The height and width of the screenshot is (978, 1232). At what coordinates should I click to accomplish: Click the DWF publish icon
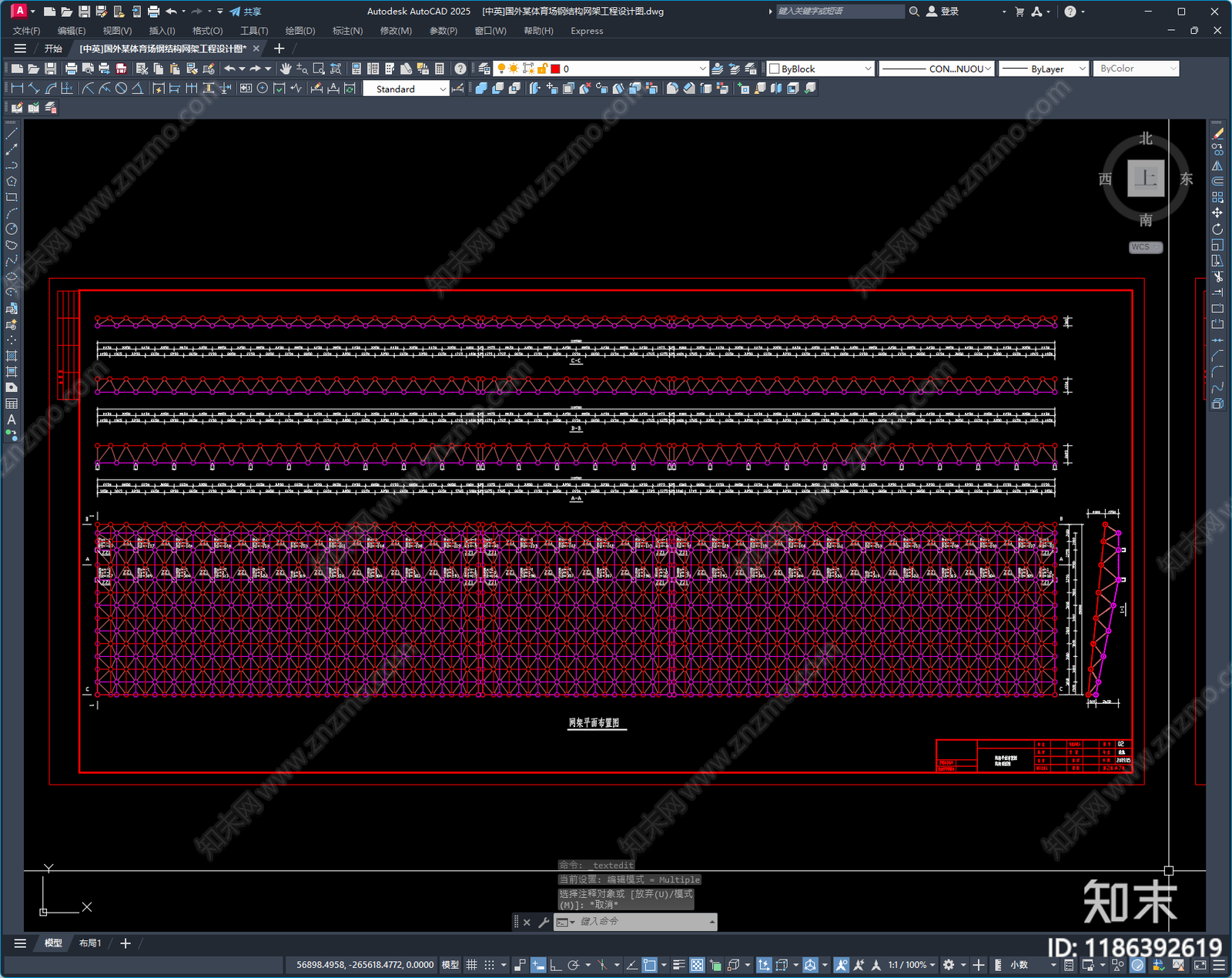[121, 69]
